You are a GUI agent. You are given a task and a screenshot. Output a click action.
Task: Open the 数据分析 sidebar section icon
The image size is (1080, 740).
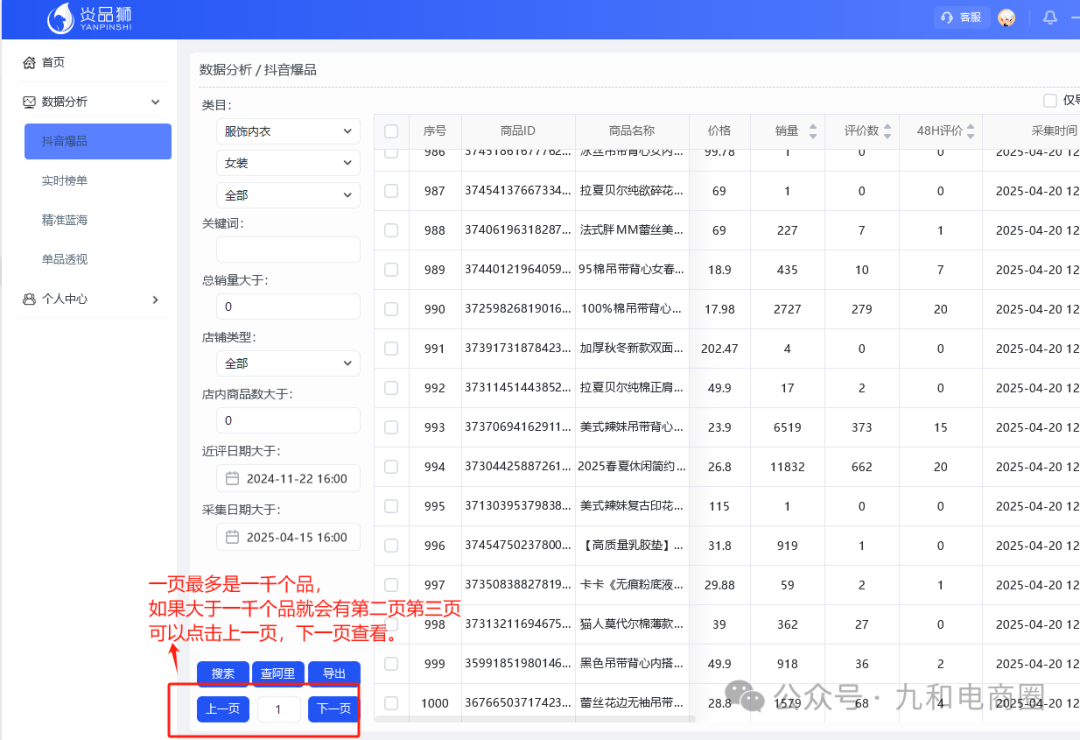point(31,101)
